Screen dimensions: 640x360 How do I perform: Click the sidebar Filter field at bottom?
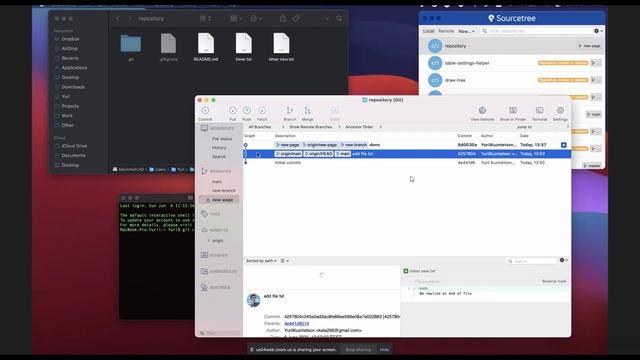point(220,333)
